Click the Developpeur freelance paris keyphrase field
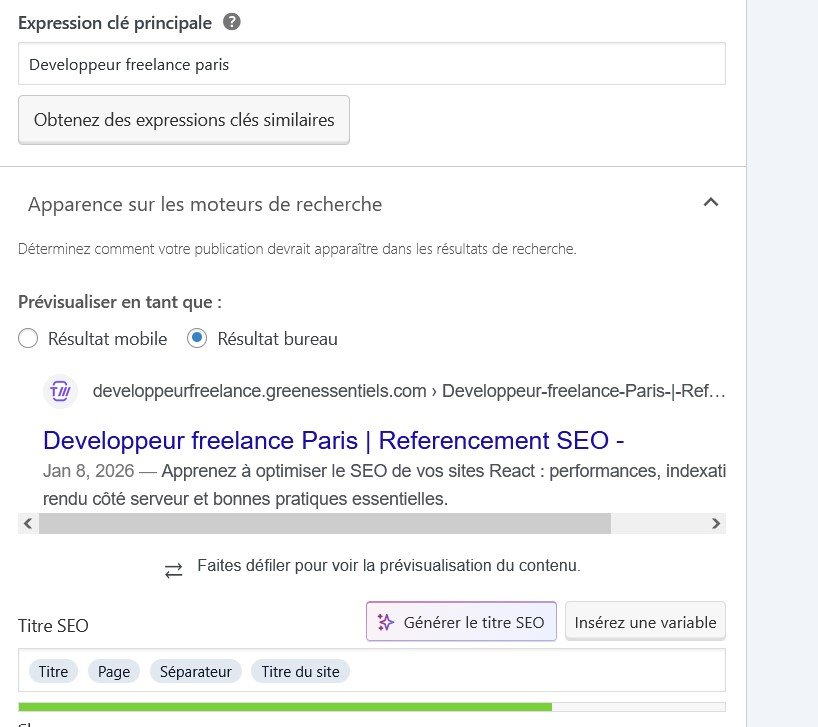 click(371, 63)
